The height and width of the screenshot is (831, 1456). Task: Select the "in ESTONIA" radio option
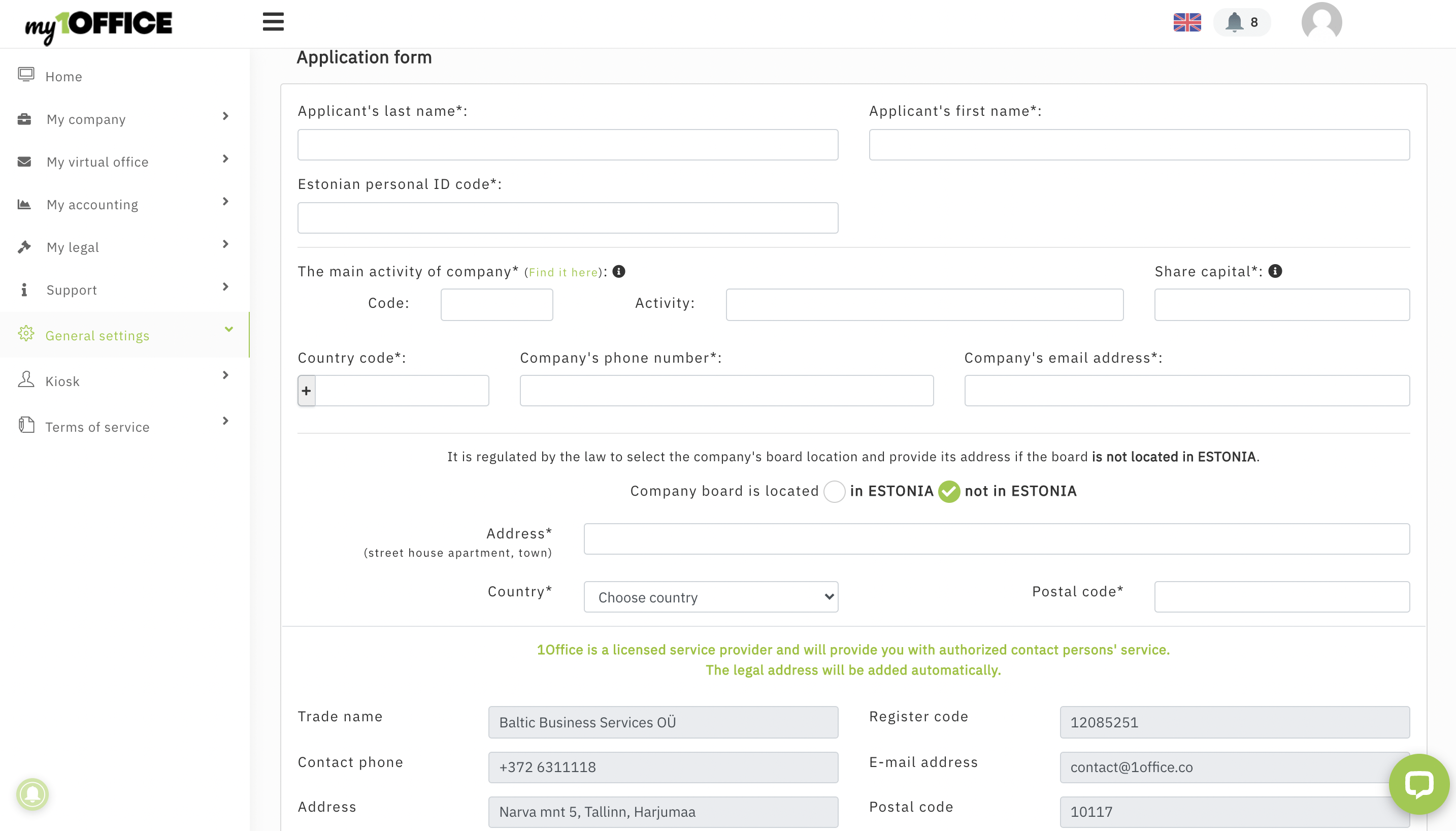835,491
